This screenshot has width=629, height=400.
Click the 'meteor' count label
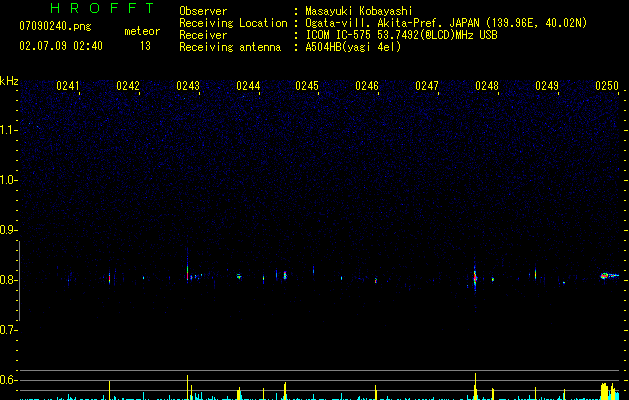pyautogui.click(x=142, y=31)
